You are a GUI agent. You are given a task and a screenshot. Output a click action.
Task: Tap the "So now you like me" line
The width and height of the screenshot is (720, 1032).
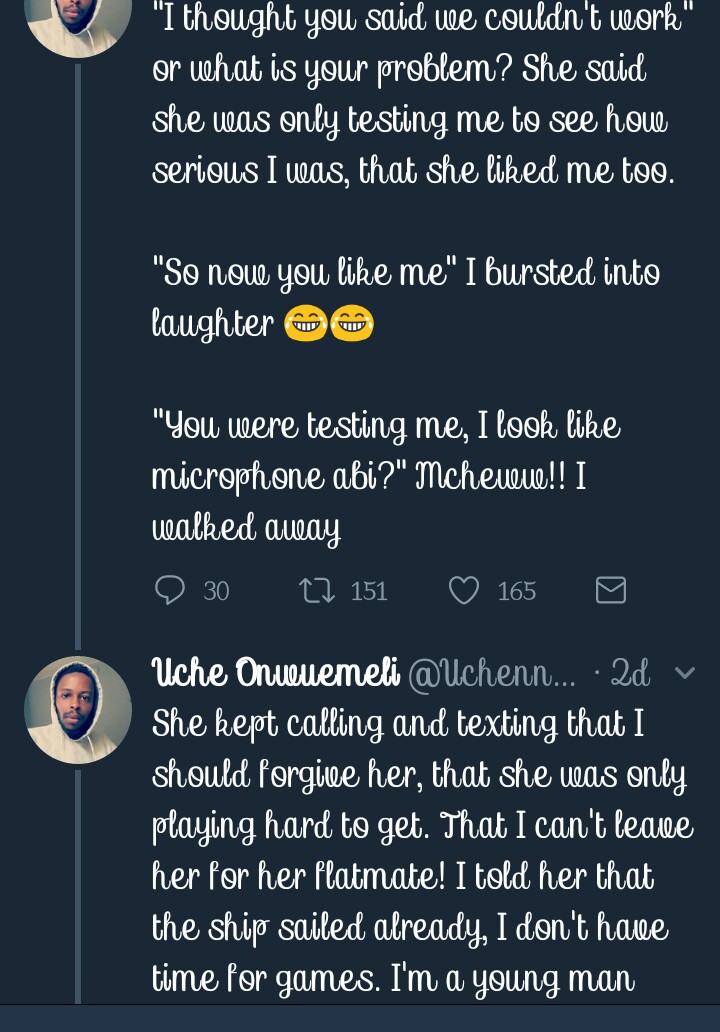point(405,273)
